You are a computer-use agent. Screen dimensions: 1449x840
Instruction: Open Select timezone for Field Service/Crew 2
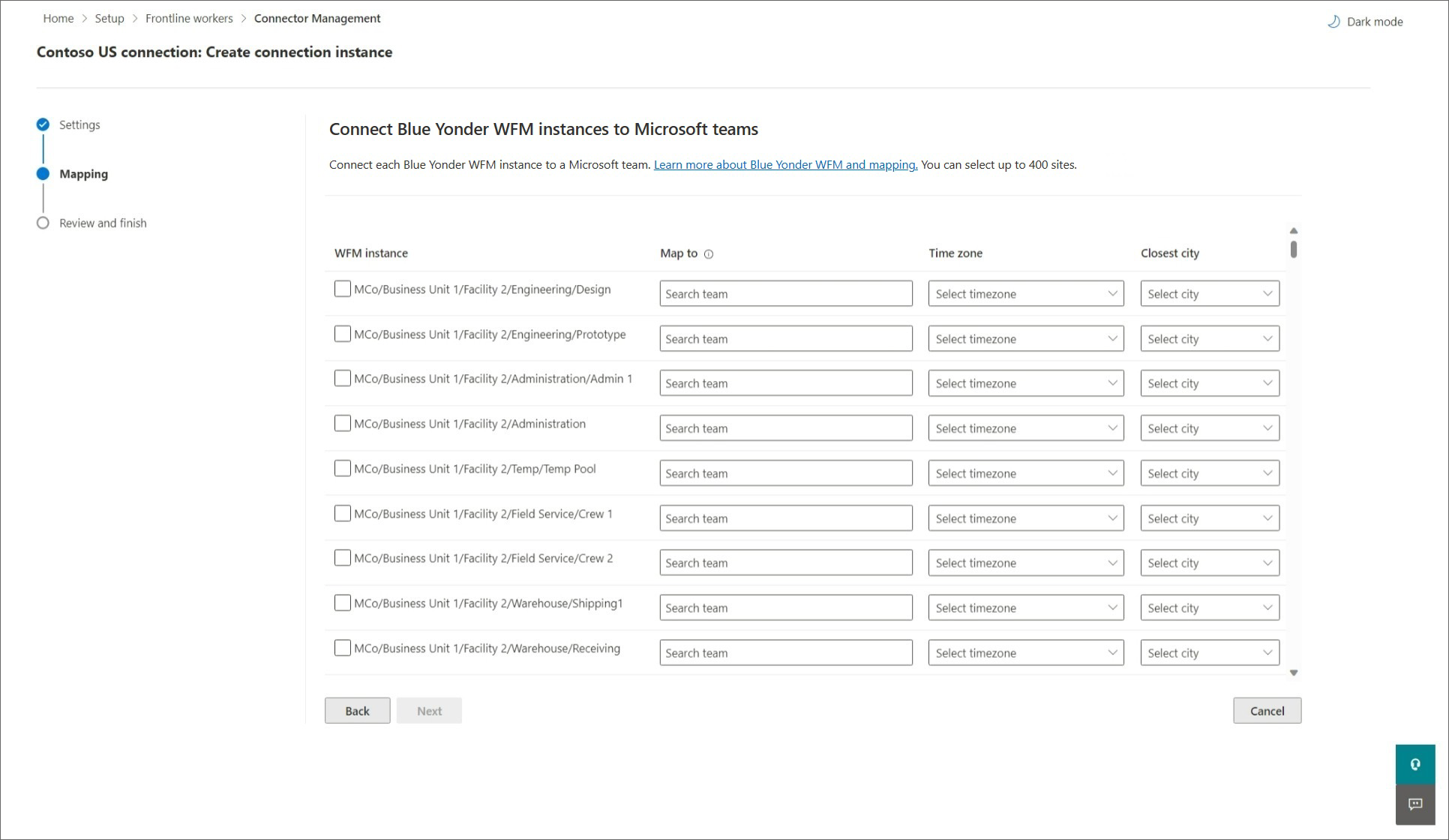(1025, 563)
